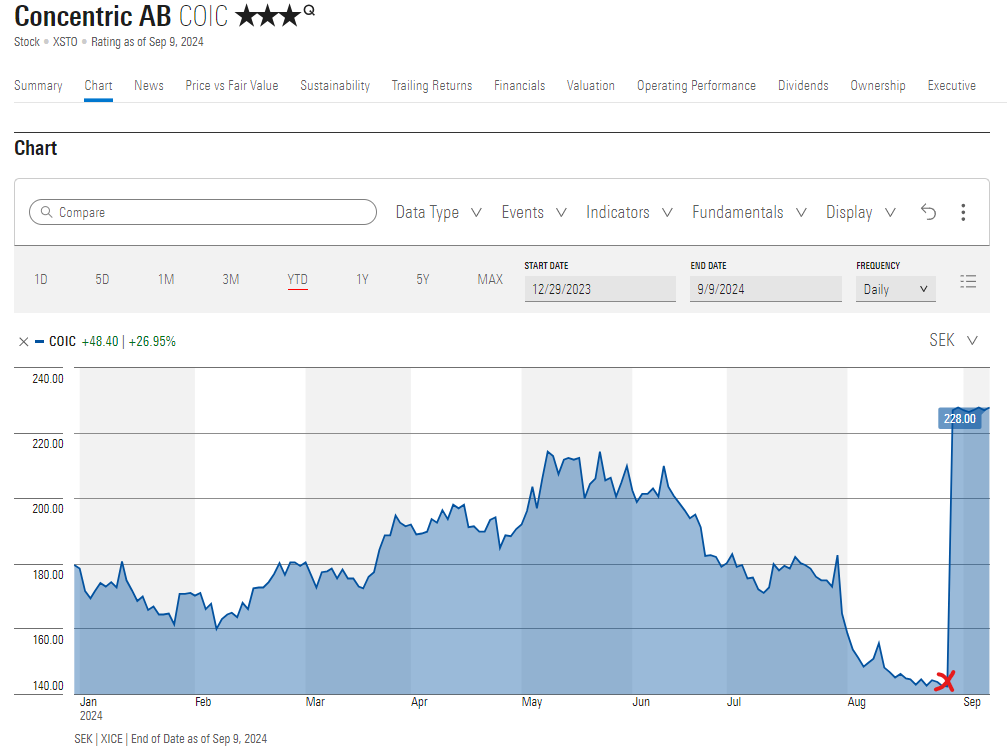1007x751 pixels.
Task: Click the Sep x-axis label
Action: (x=972, y=702)
